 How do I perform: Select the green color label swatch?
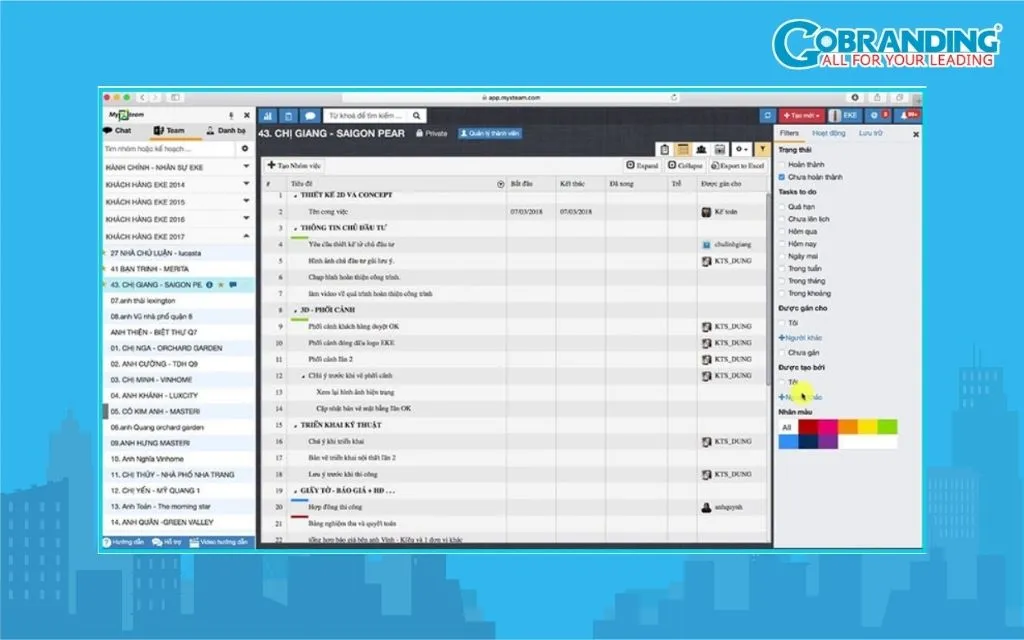pos(887,427)
